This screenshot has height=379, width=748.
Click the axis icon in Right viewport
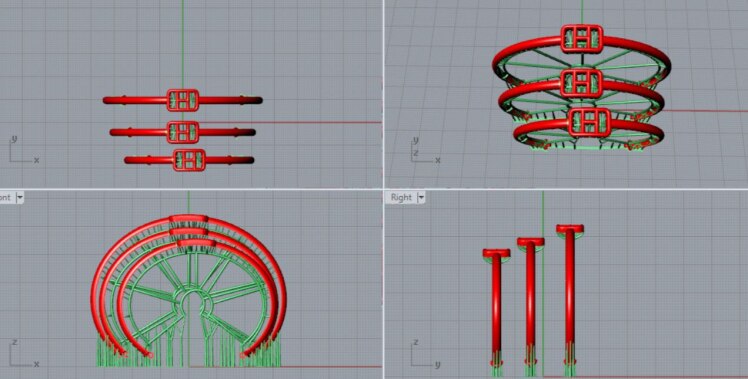coord(425,354)
